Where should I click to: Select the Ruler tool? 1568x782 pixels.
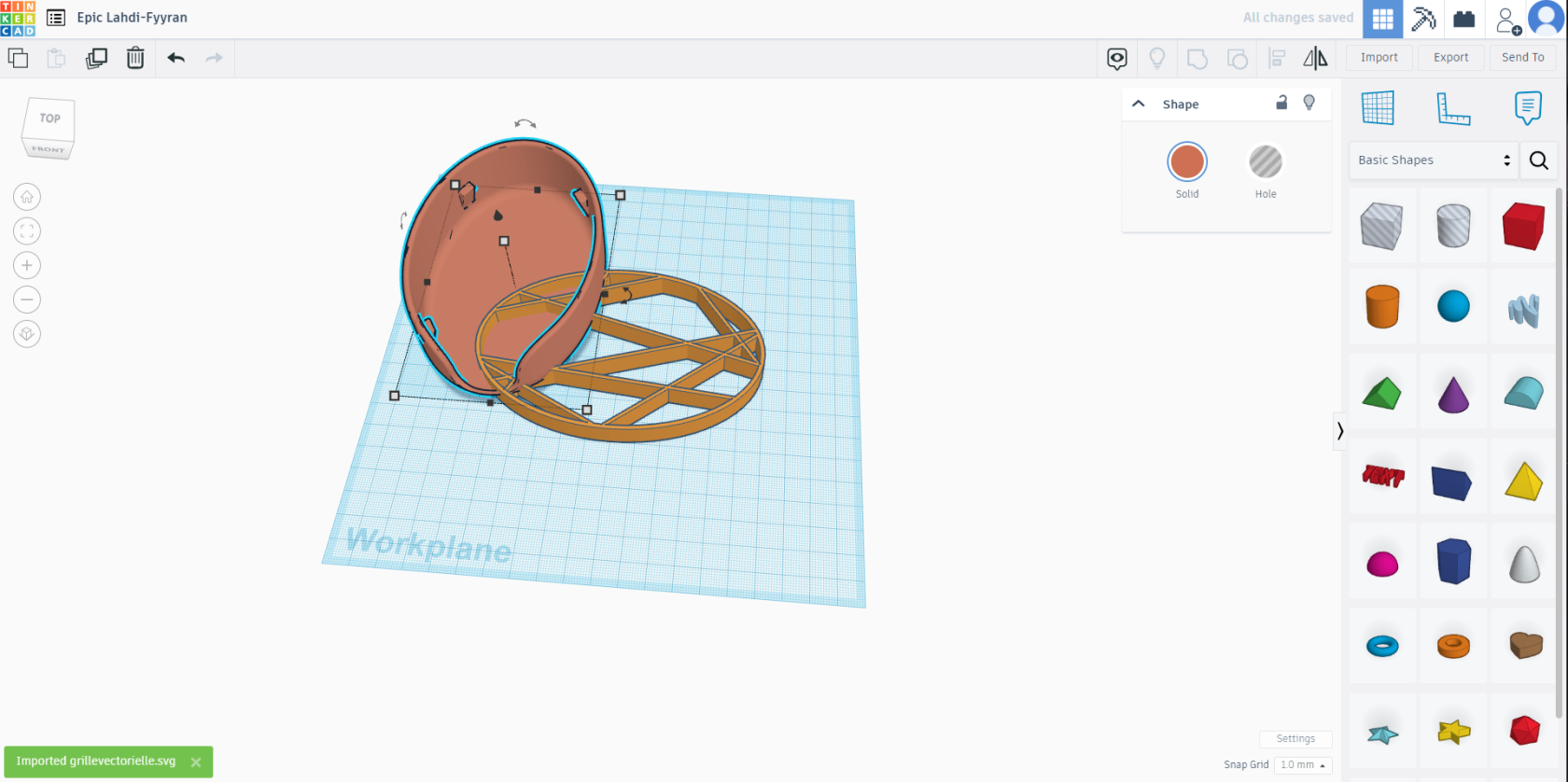pos(1453,109)
